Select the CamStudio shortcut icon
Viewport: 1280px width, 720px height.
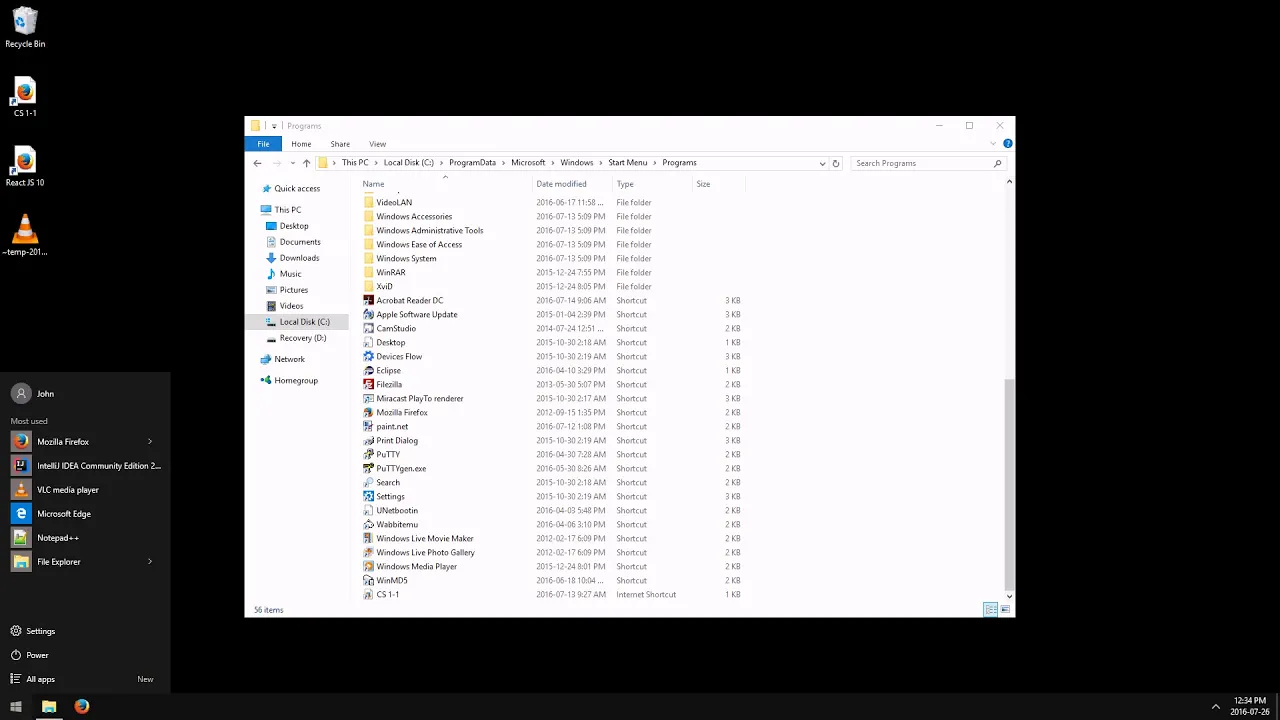tap(368, 328)
